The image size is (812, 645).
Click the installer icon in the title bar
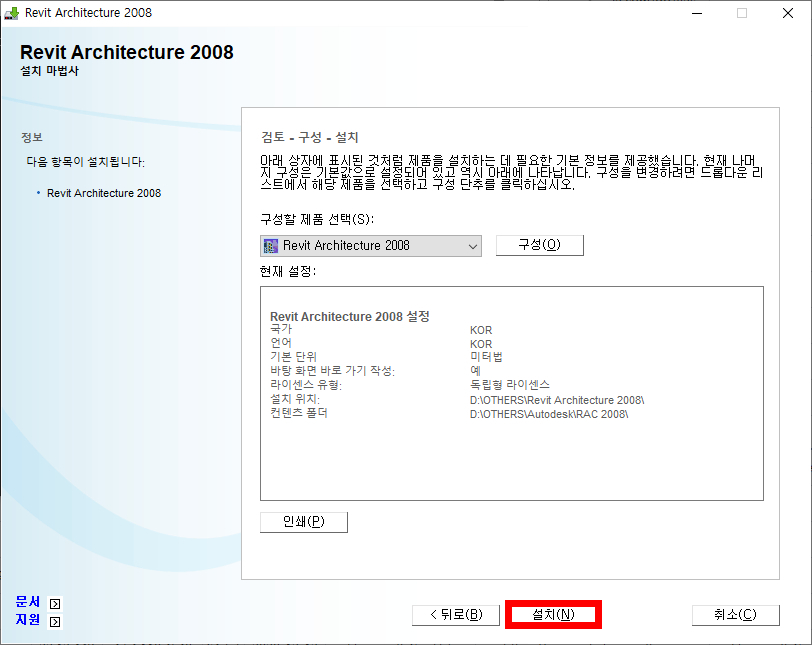11,13
